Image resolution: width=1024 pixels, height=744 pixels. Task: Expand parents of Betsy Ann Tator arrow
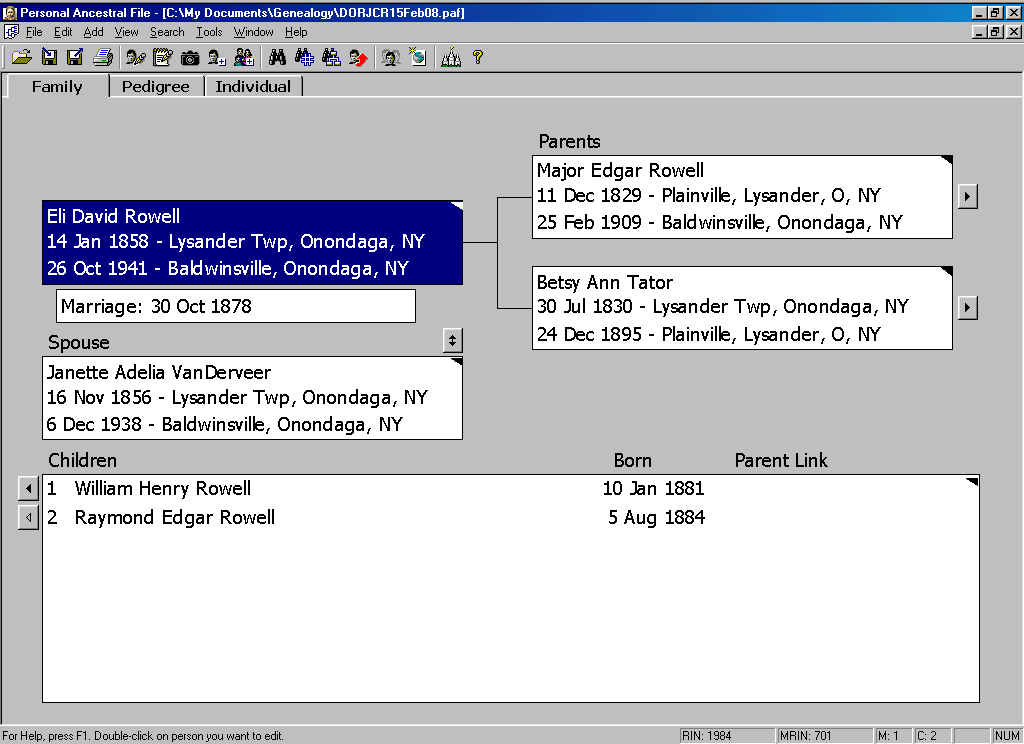tap(967, 307)
